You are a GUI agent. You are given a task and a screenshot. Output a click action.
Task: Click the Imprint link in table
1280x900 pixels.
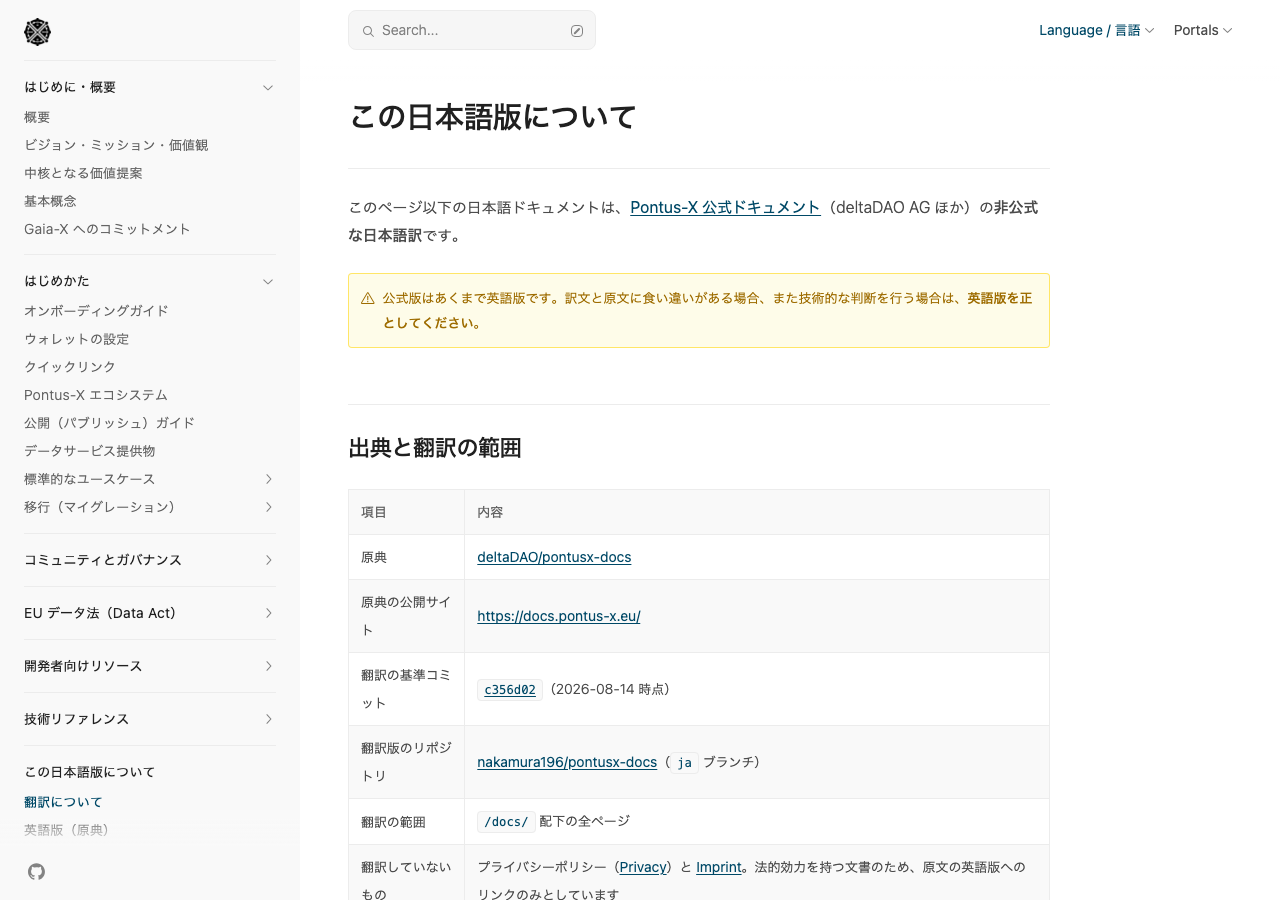click(719, 867)
